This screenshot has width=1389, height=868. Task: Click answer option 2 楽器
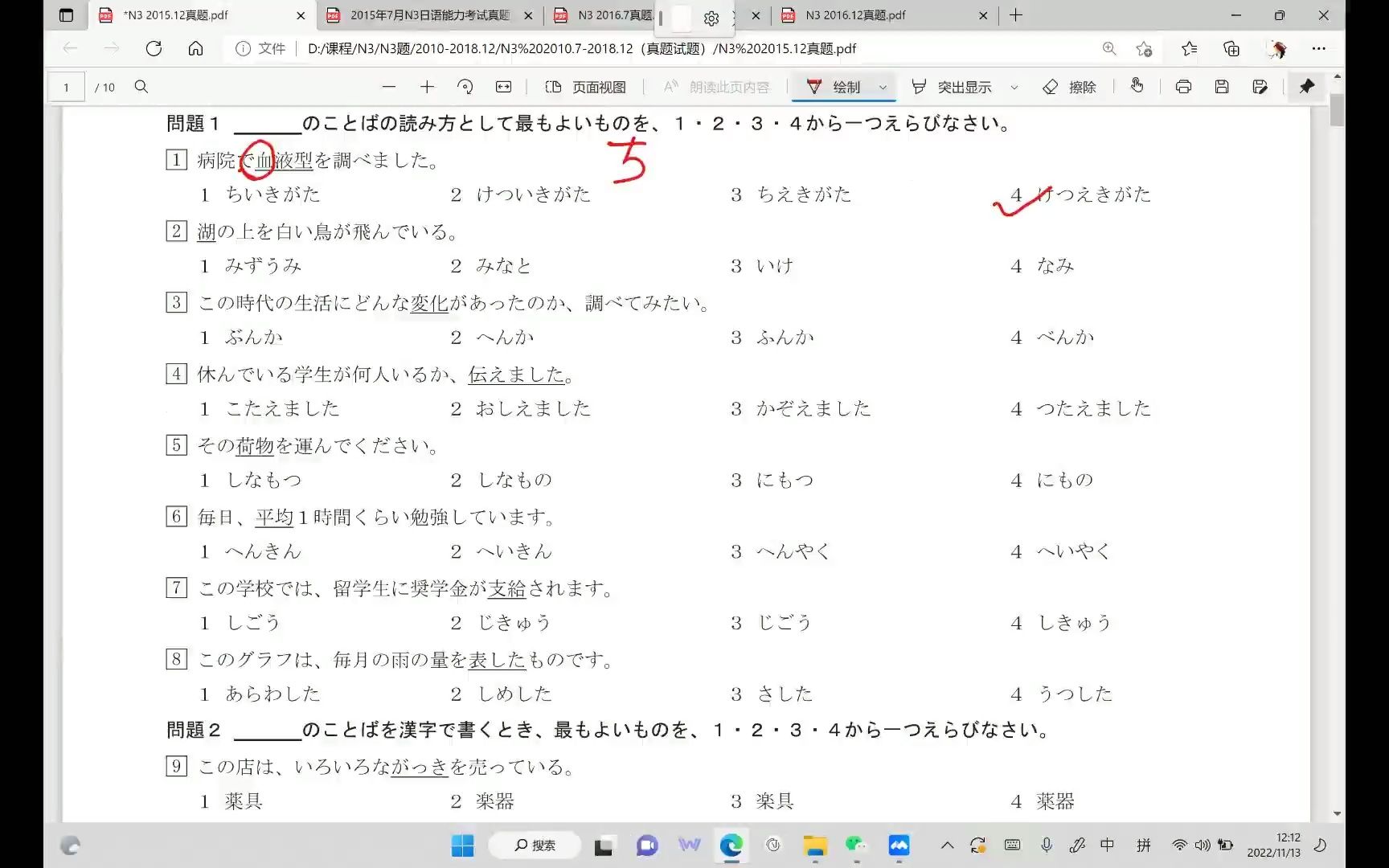pos(481,801)
